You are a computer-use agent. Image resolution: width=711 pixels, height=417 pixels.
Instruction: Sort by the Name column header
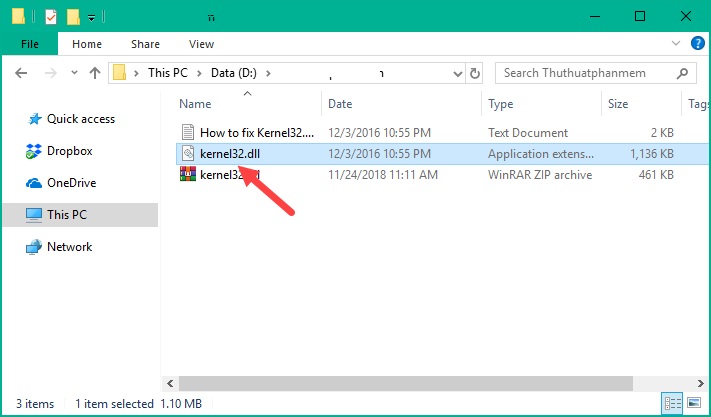195,104
